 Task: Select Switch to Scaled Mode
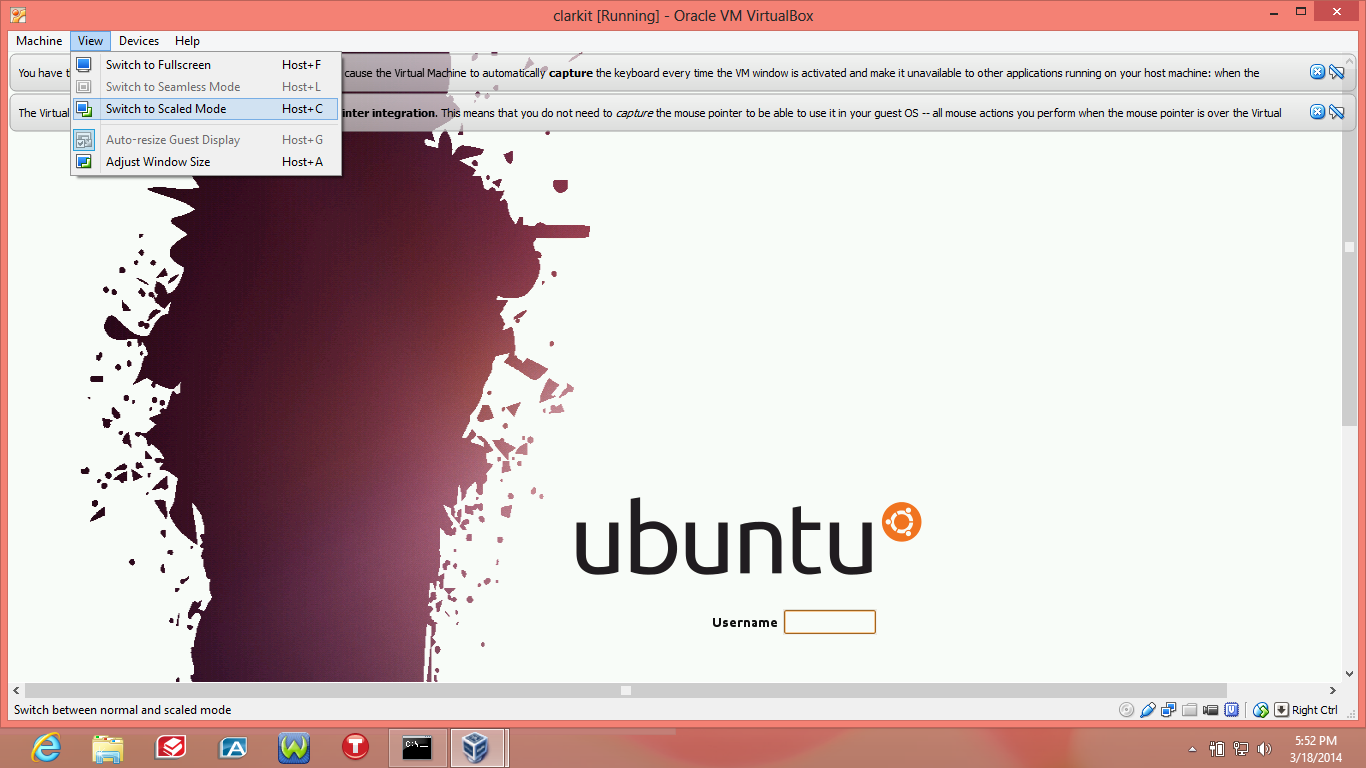205,109
